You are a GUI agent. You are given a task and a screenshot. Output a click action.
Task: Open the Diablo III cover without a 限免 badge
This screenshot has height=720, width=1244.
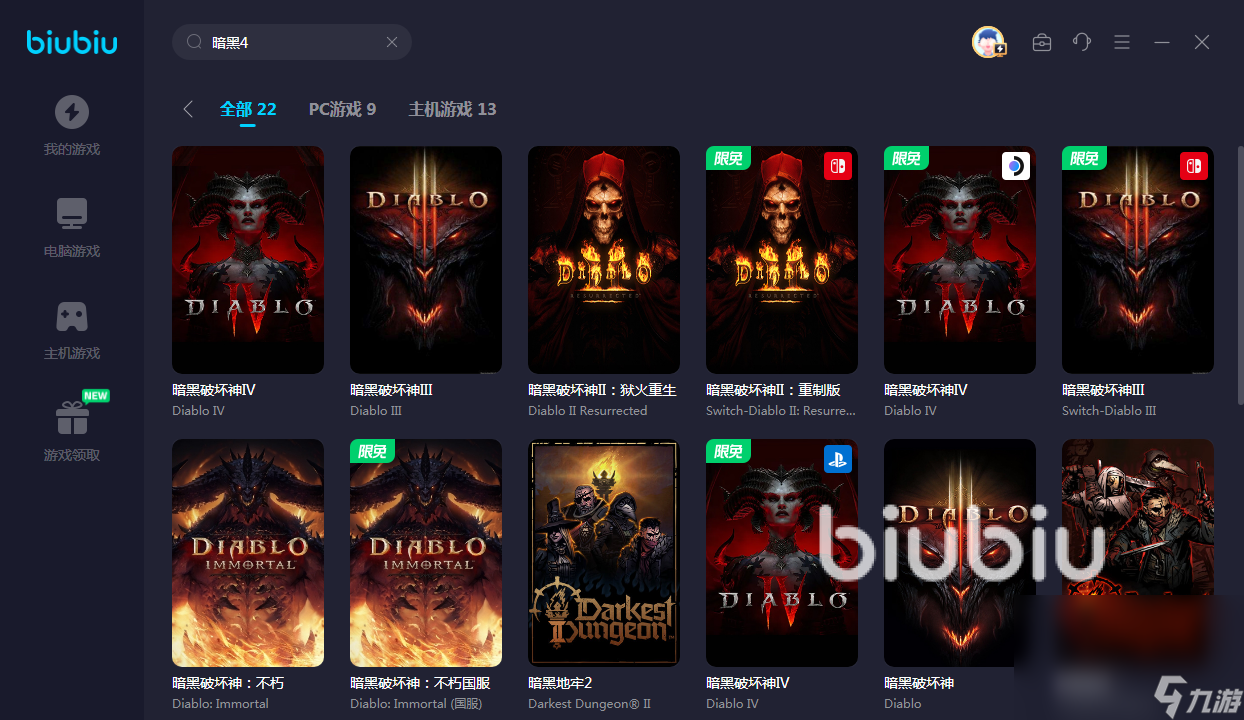[x=426, y=260]
